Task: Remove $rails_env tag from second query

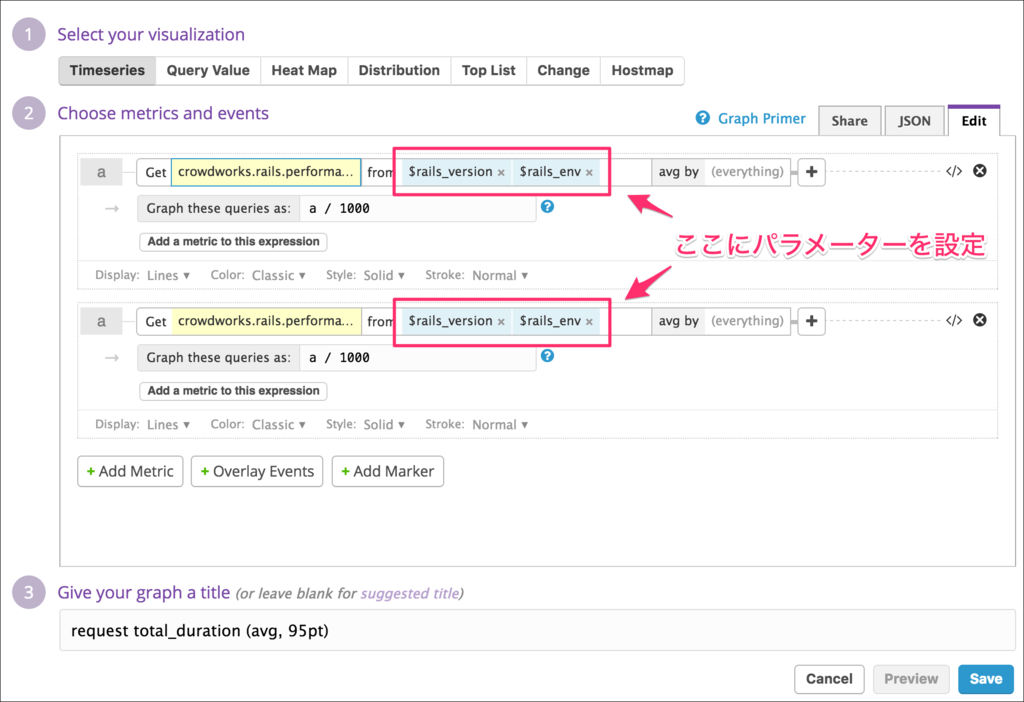Action: (589, 322)
